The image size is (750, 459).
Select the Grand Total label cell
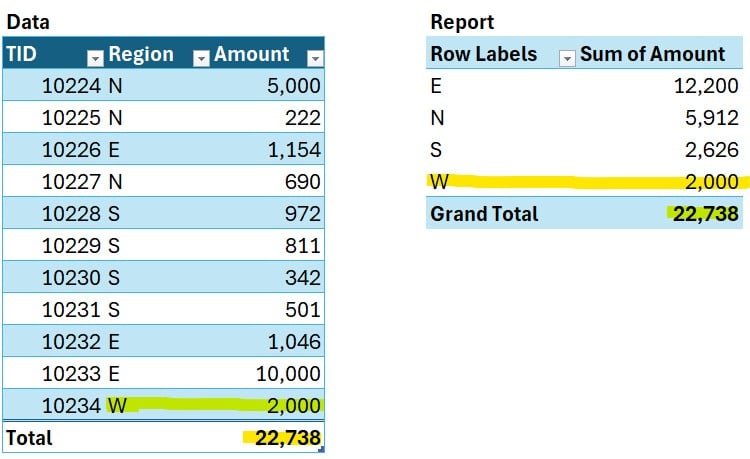(x=484, y=214)
